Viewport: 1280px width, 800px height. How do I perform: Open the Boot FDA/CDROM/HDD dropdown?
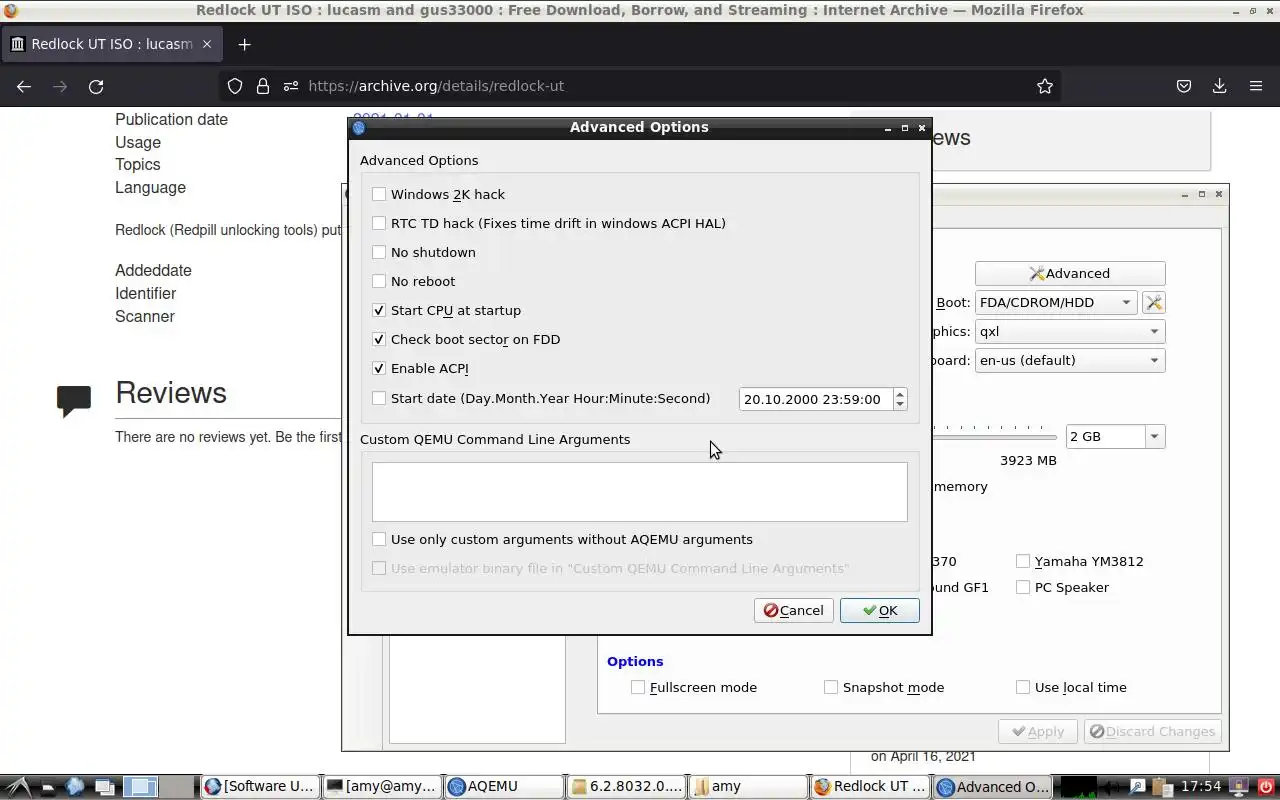[1056, 302]
